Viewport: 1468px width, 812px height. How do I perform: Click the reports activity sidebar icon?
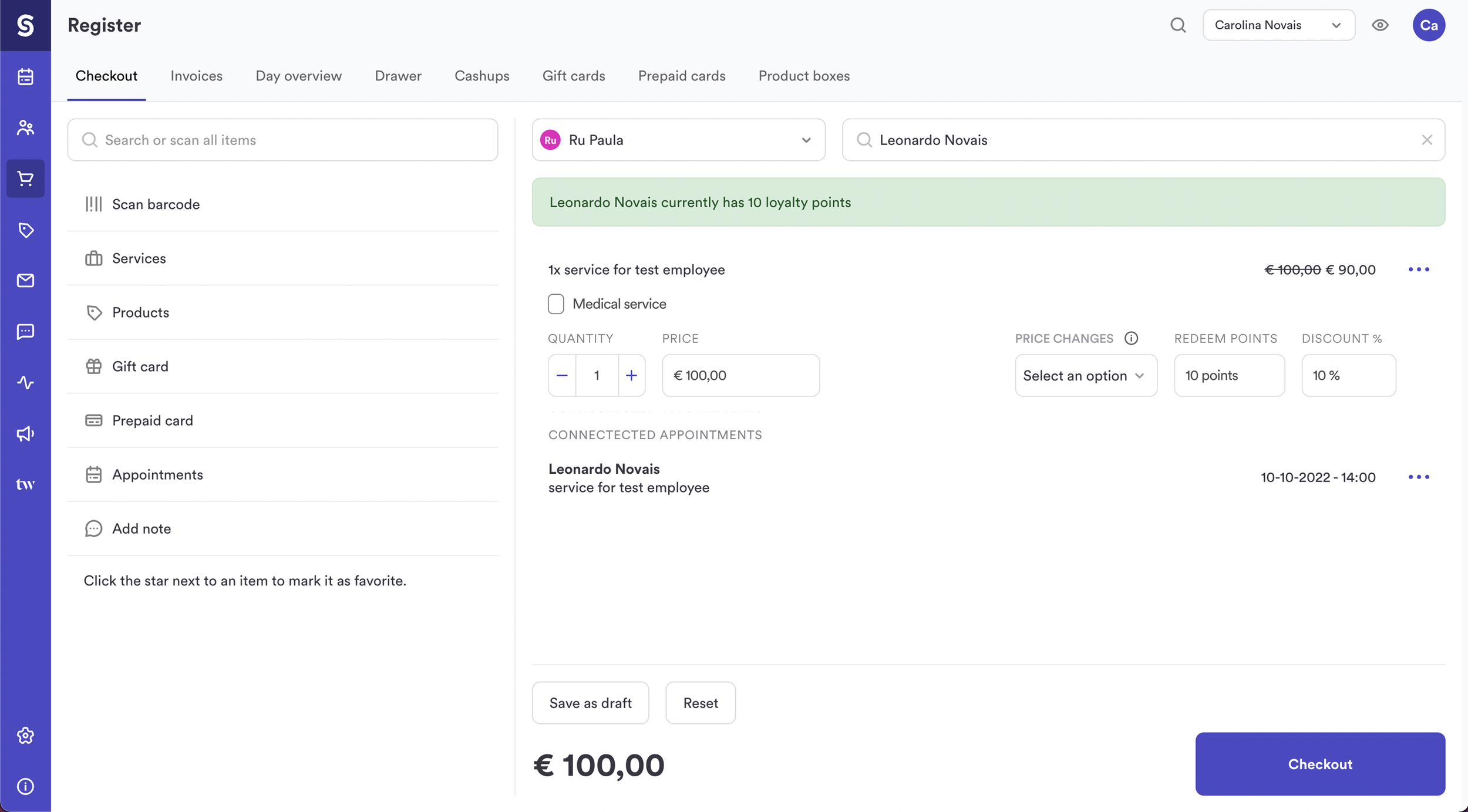click(x=25, y=383)
